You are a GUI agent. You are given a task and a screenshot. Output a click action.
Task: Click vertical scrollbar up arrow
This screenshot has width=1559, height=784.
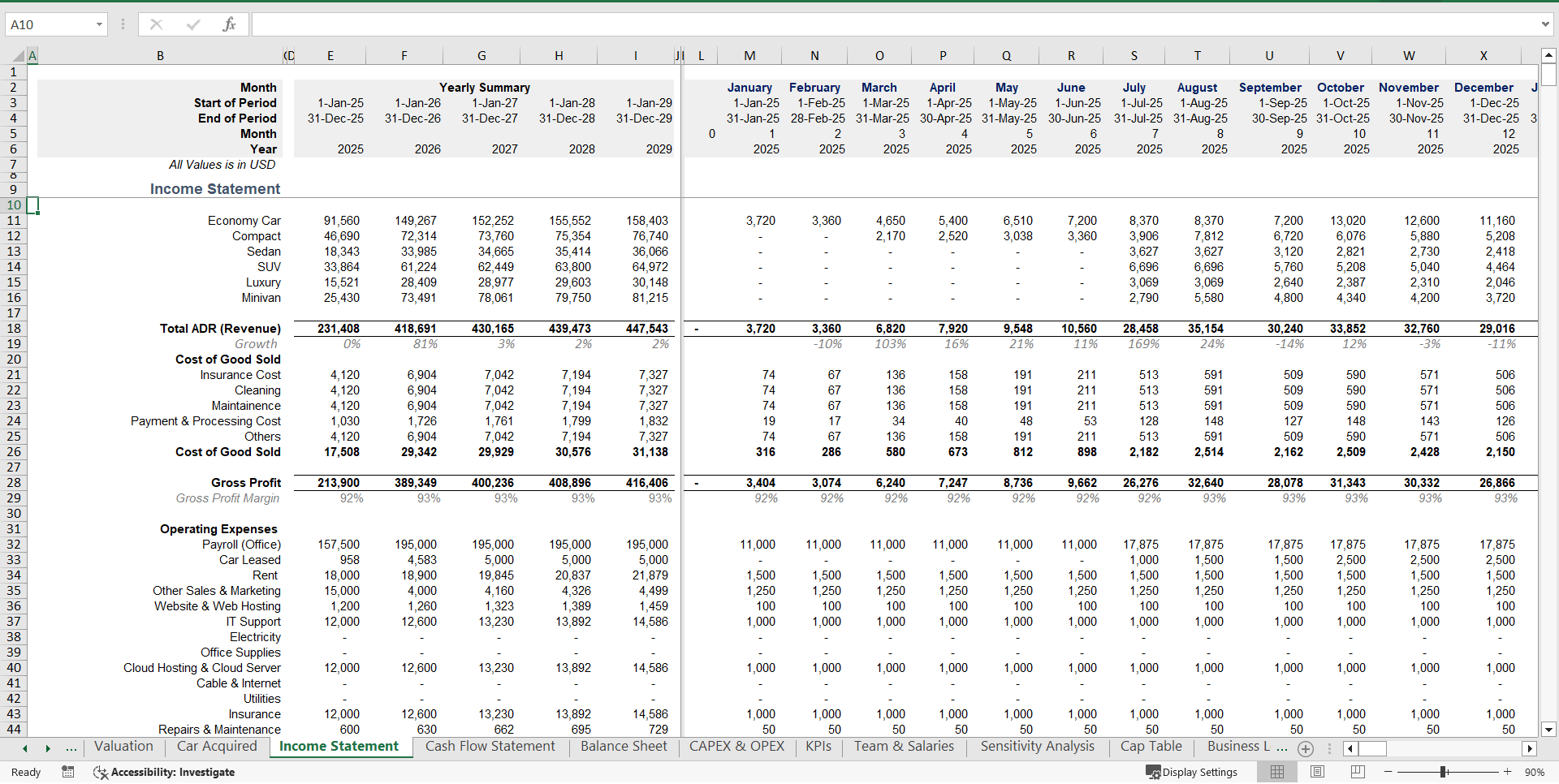[1548, 56]
